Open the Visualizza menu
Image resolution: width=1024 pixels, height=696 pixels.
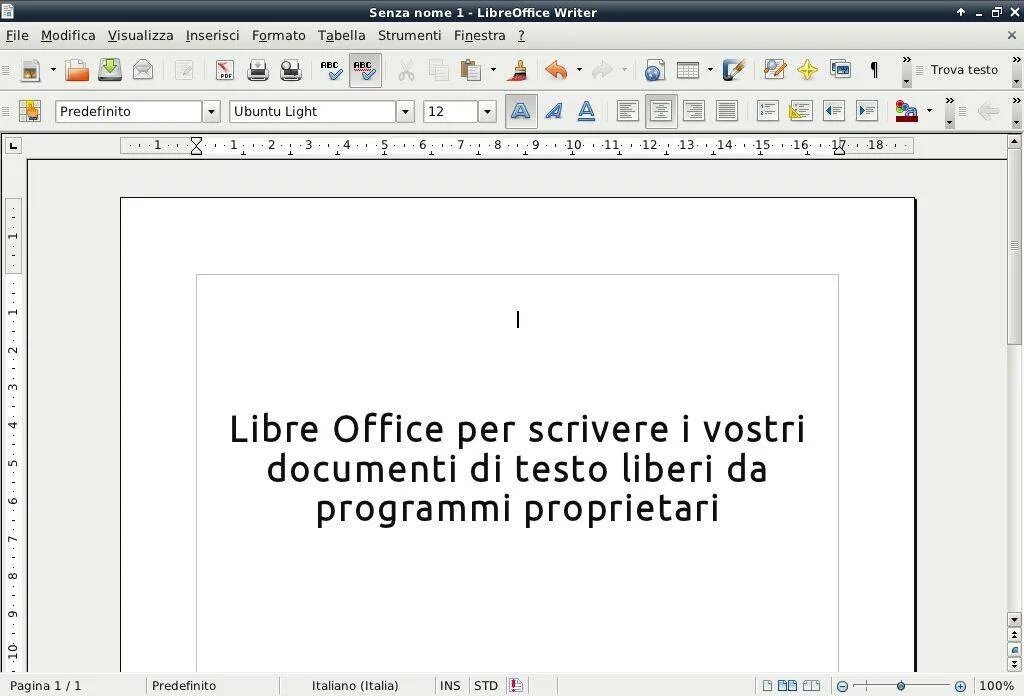pos(140,36)
